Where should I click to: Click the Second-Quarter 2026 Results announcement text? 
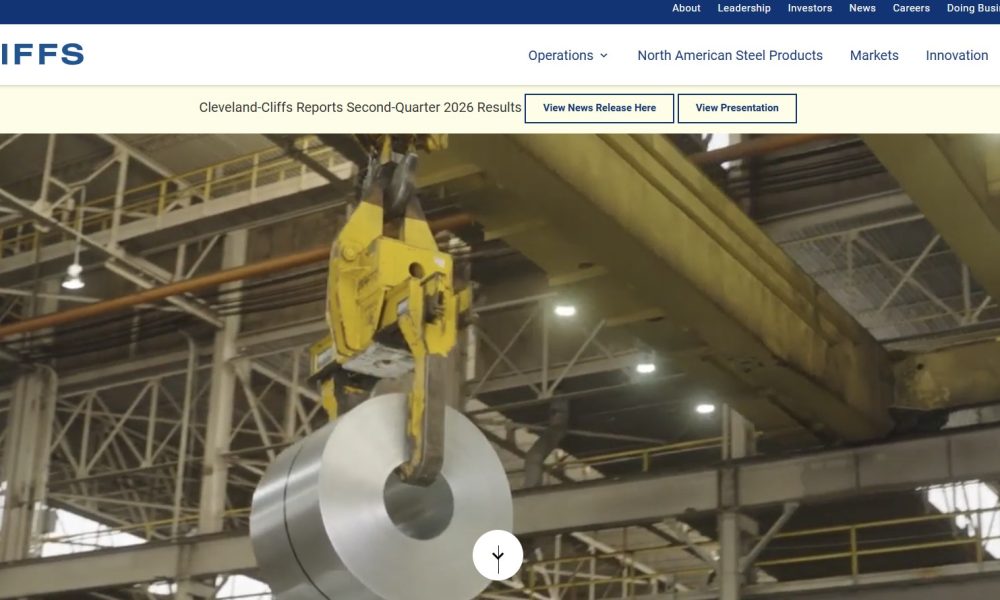click(360, 107)
